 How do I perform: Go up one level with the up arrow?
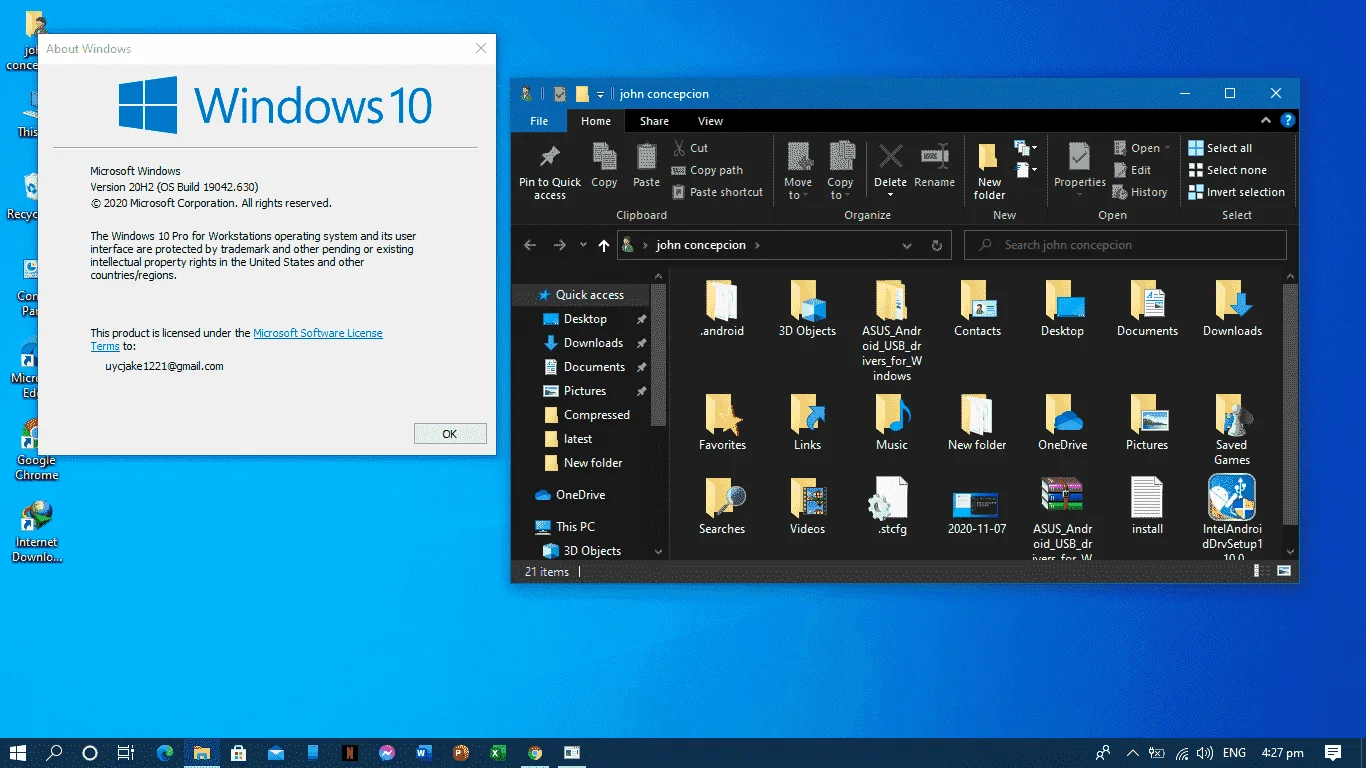[x=604, y=245]
